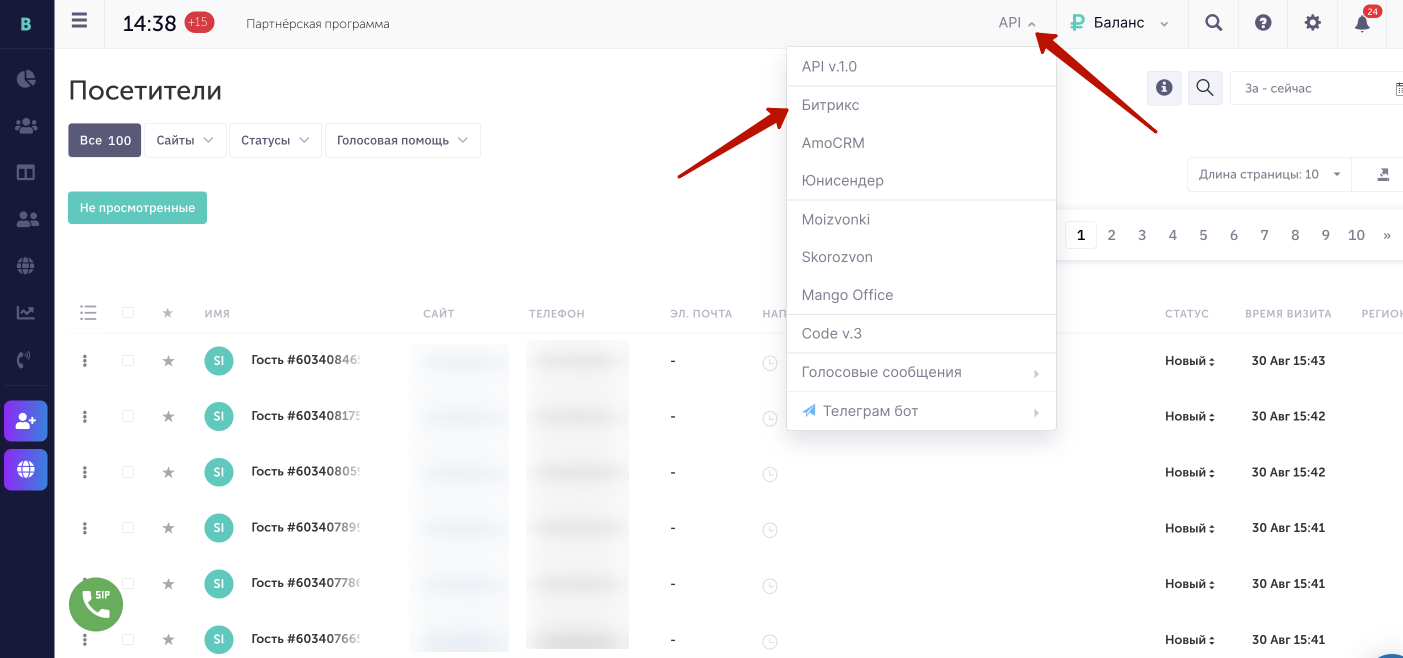Open the settings gear icon

[x=1313, y=23]
